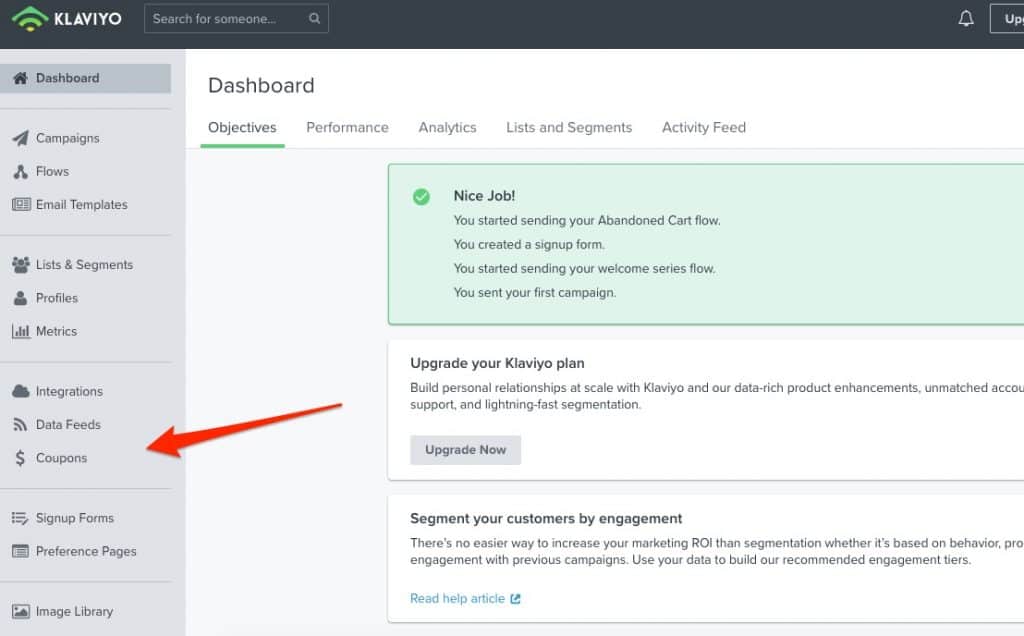Open Integrations sidebar item
Viewport: 1024px width, 636px height.
69,392
